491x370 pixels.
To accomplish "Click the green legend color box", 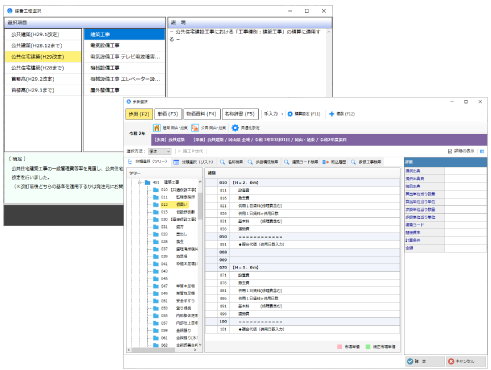I will tap(368, 347).
